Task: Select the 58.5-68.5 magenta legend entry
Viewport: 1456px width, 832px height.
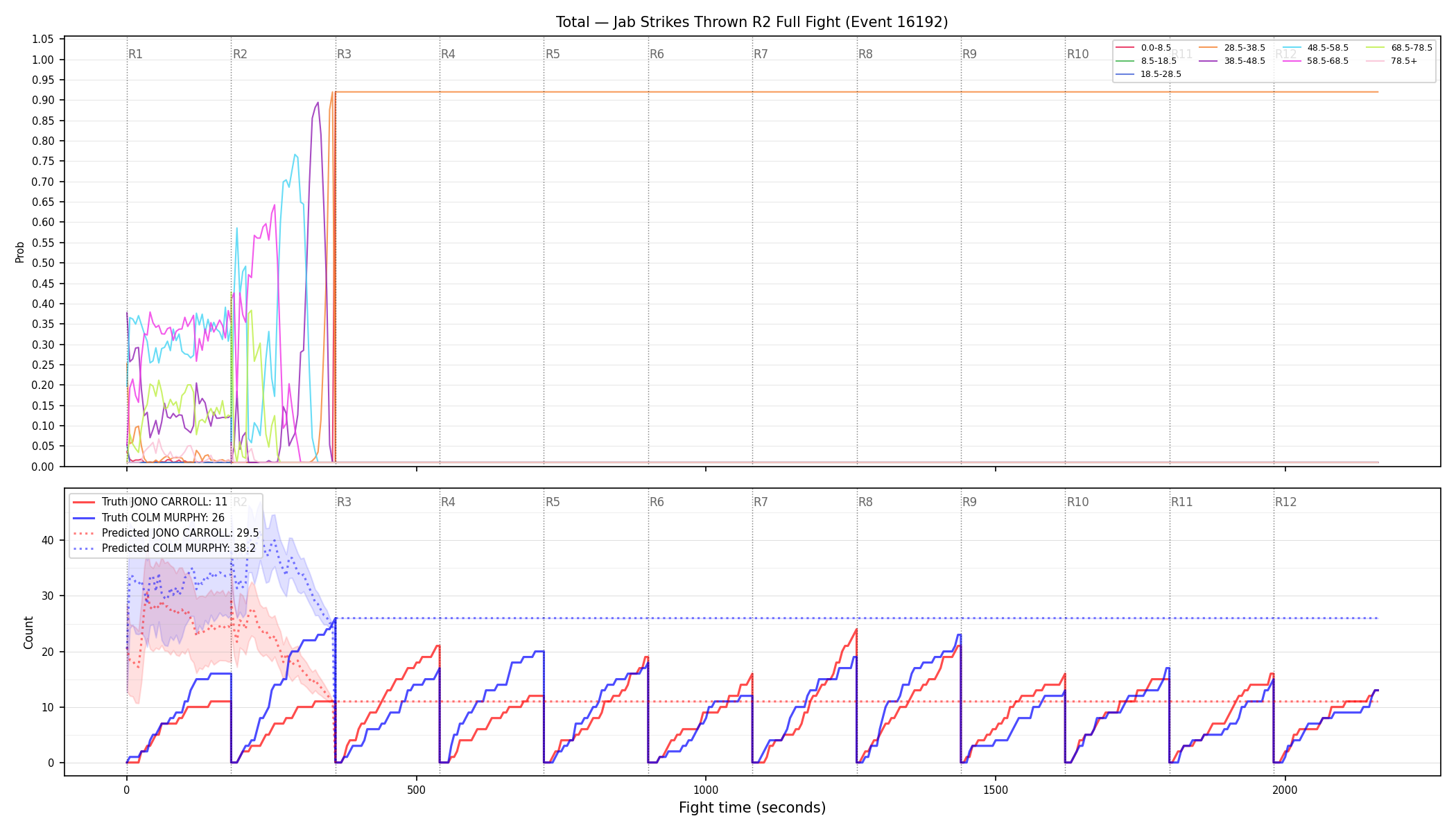Action: point(1315,61)
